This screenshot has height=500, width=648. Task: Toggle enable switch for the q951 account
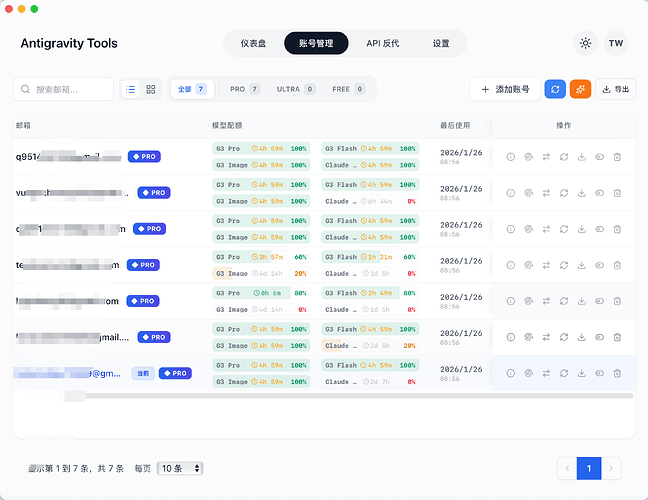(600, 157)
